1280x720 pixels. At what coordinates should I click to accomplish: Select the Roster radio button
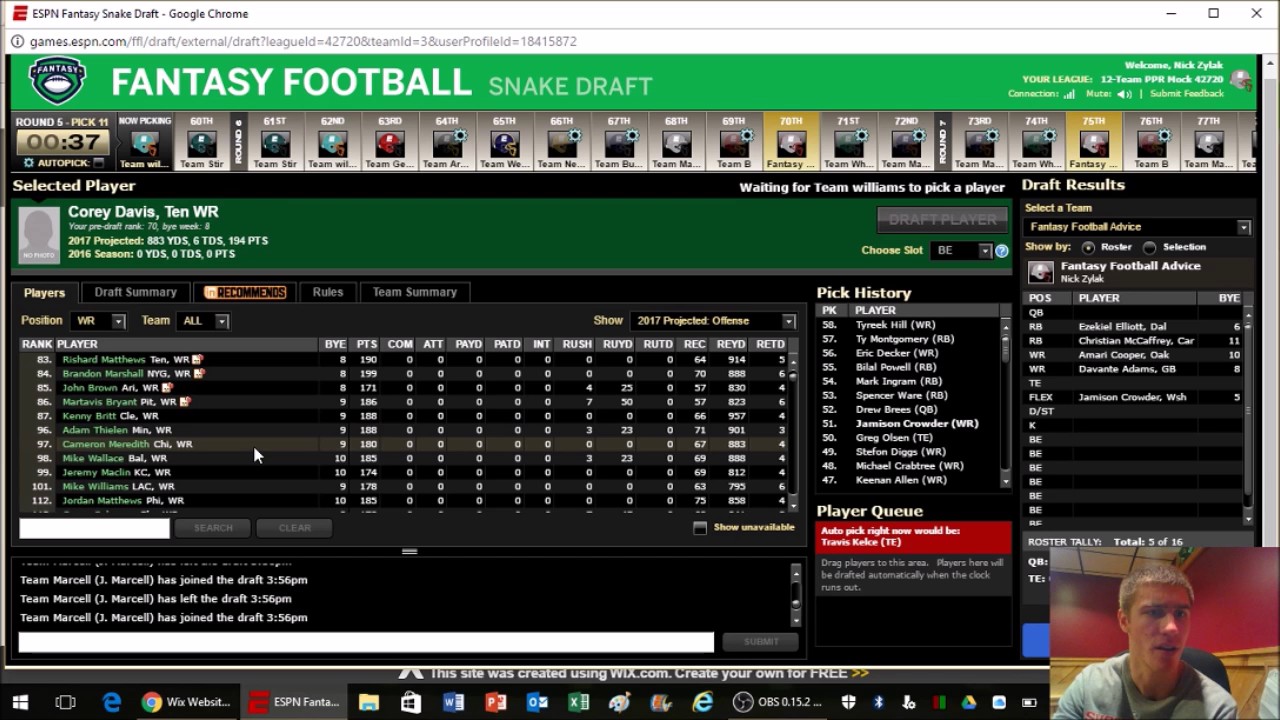(x=1088, y=247)
